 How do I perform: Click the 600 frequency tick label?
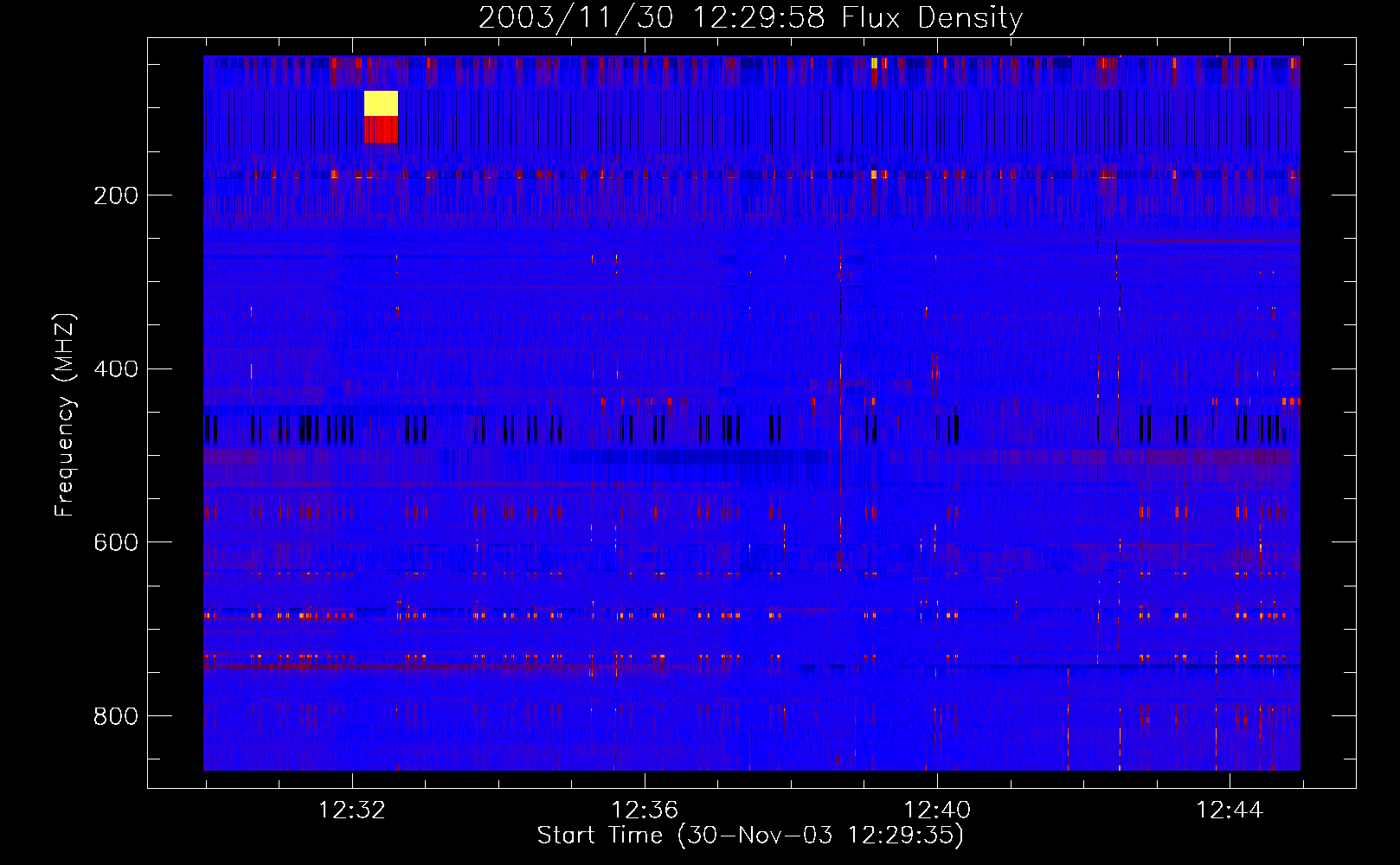coord(116,542)
